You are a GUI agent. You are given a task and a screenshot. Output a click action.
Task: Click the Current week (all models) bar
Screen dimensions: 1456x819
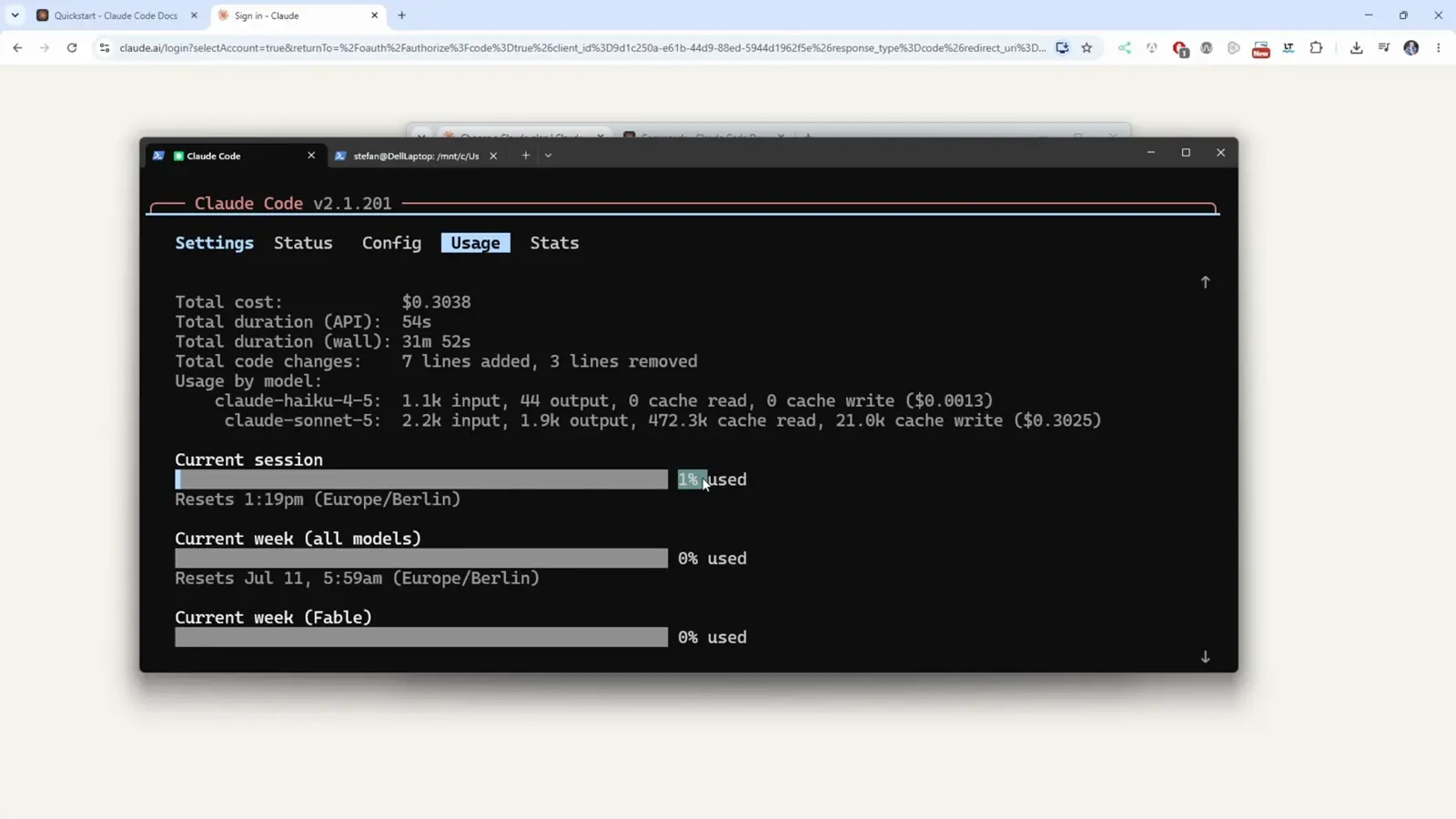click(421, 559)
